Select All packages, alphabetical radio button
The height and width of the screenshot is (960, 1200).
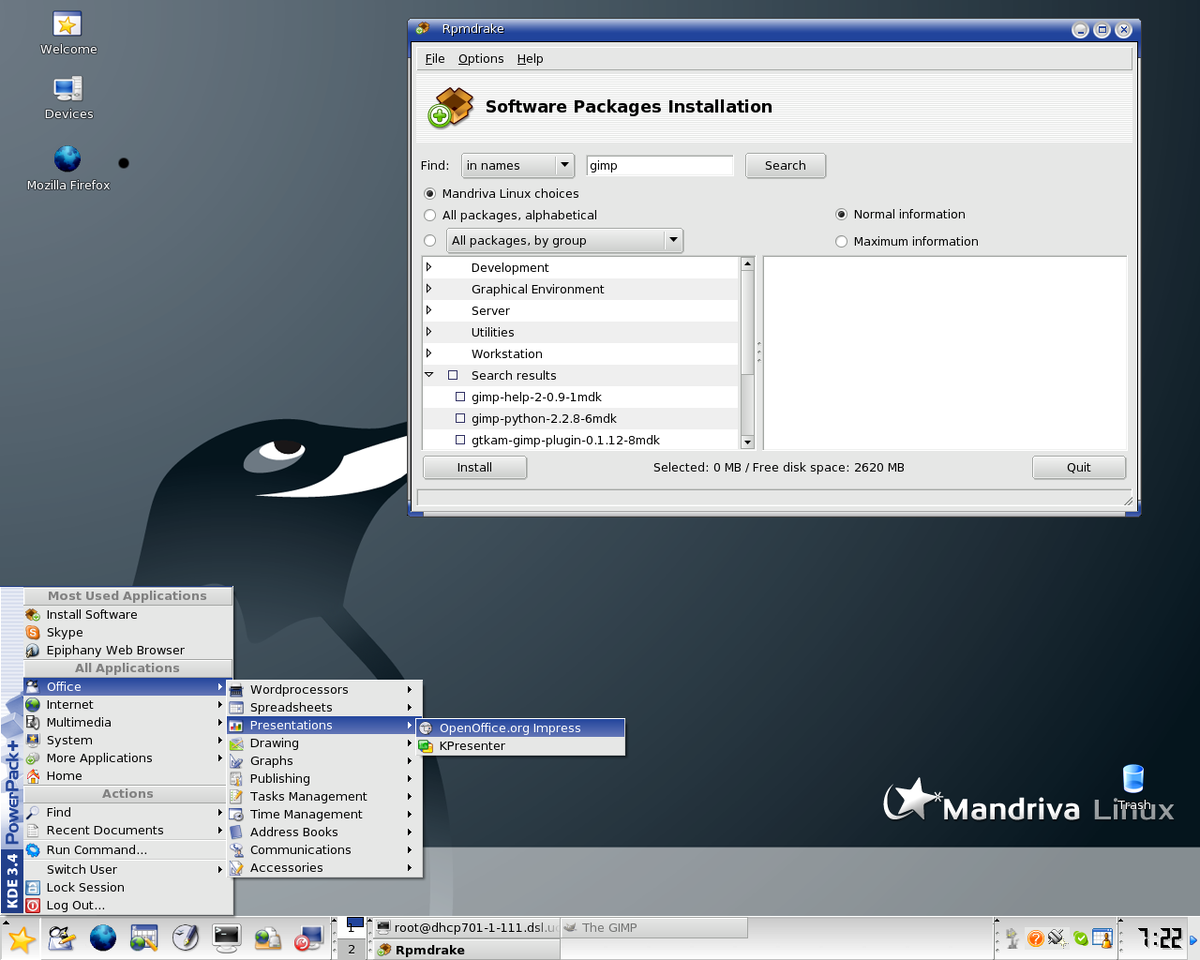(x=430, y=215)
